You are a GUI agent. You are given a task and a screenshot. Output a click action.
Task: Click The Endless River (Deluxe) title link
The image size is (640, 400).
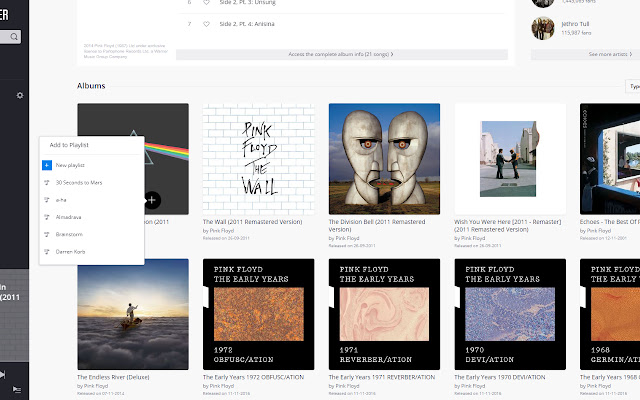113,377
